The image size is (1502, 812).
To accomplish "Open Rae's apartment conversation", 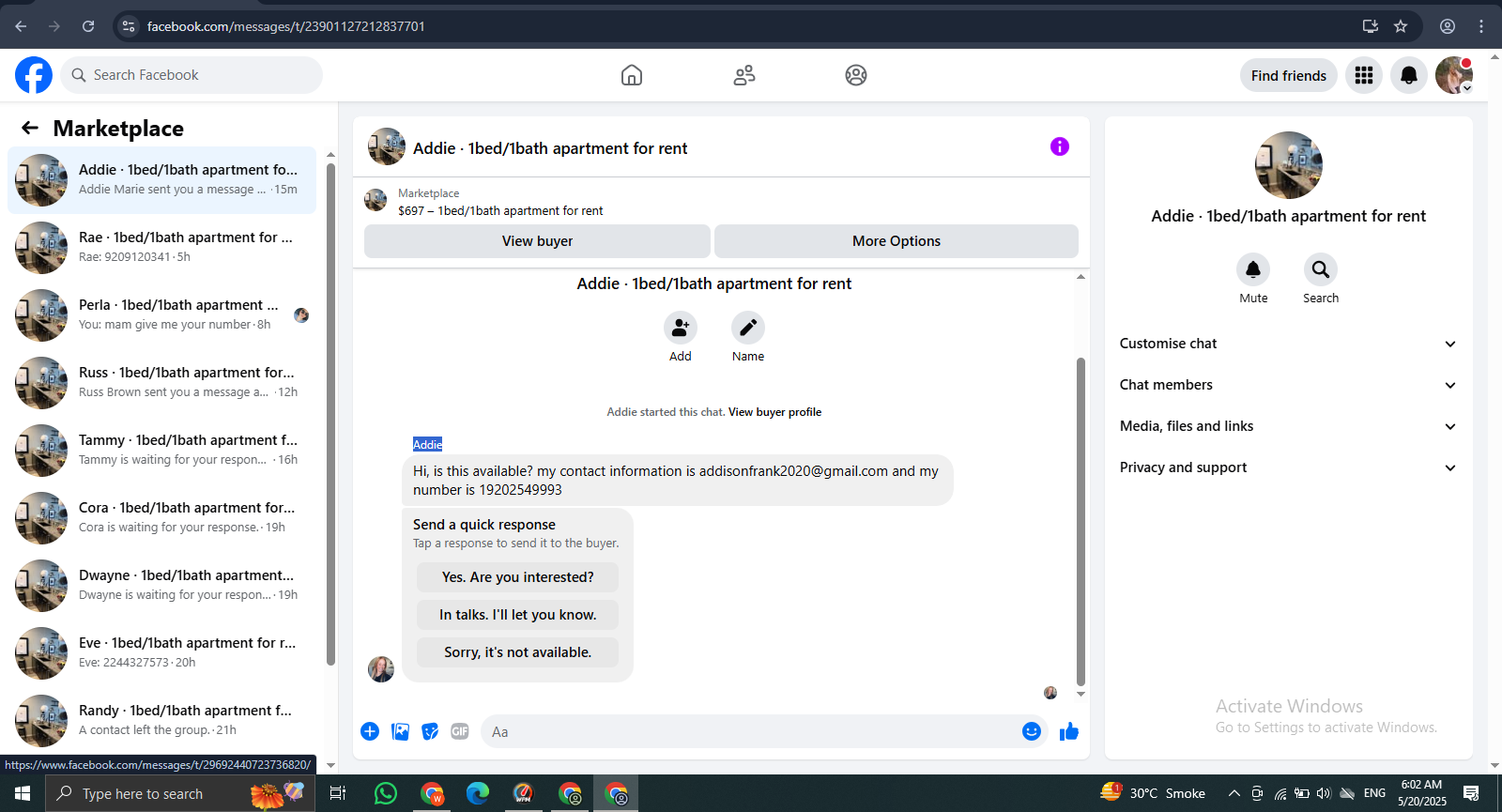I will 161,248.
